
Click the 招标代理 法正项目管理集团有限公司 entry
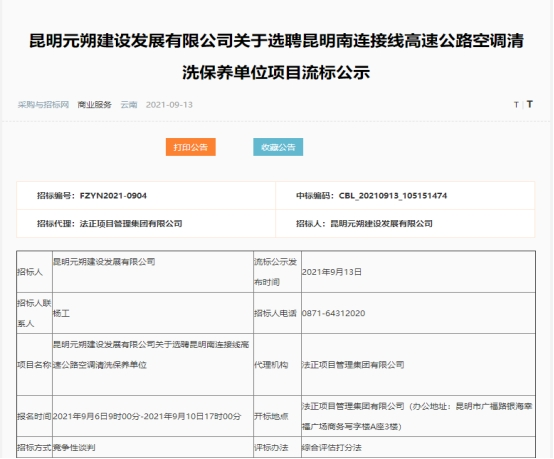tap(110, 223)
